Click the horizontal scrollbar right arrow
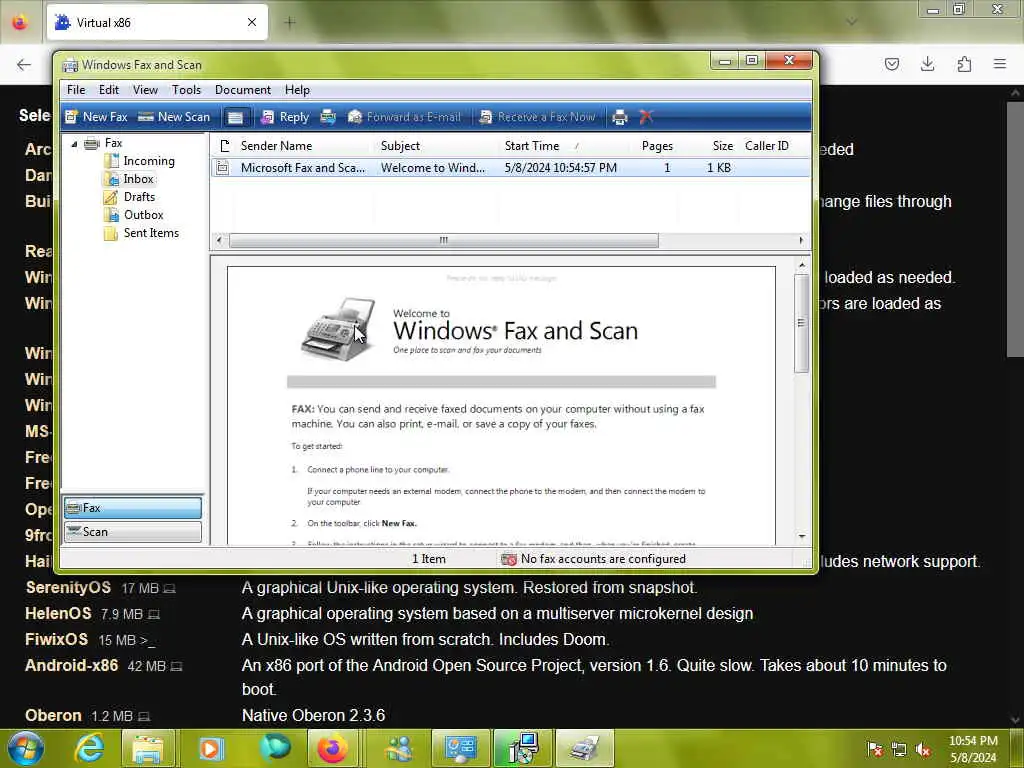Image resolution: width=1024 pixels, height=768 pixels. click(x=801, y=240)
